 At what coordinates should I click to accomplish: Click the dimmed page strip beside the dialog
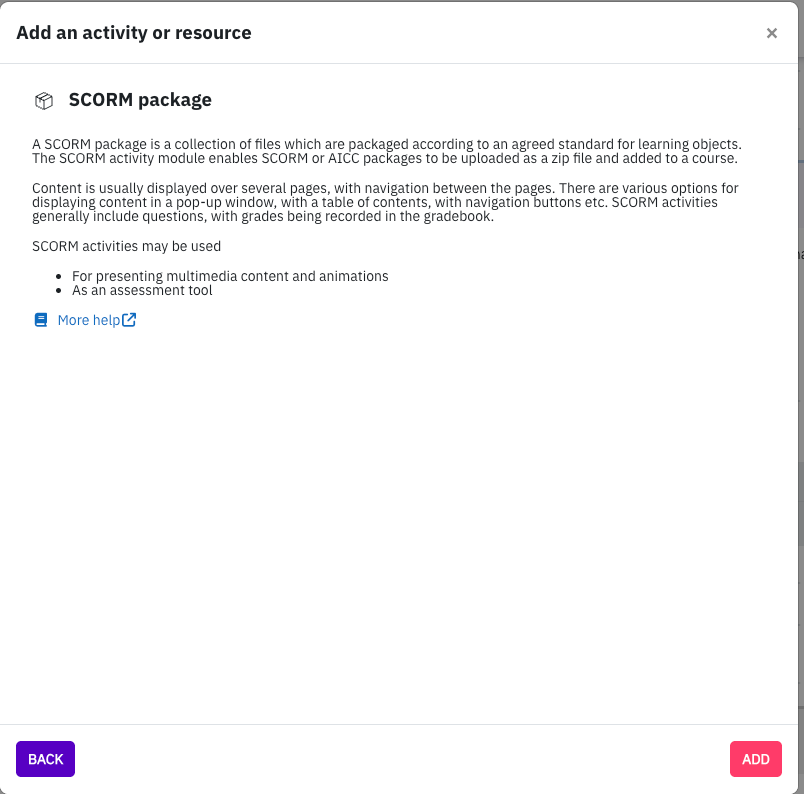pyautogui.click(x=801, y=397)
